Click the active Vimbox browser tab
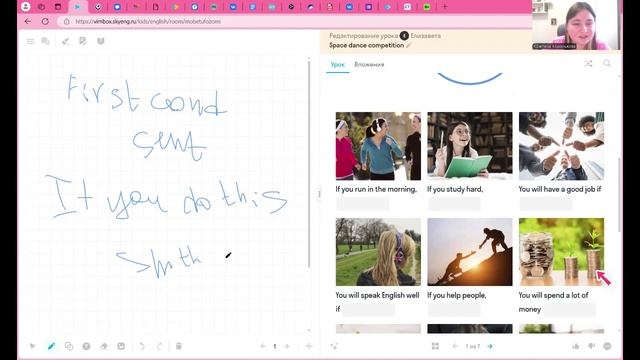Image resolution: width=640 pixels, height=360 pixels. (78, 7)
